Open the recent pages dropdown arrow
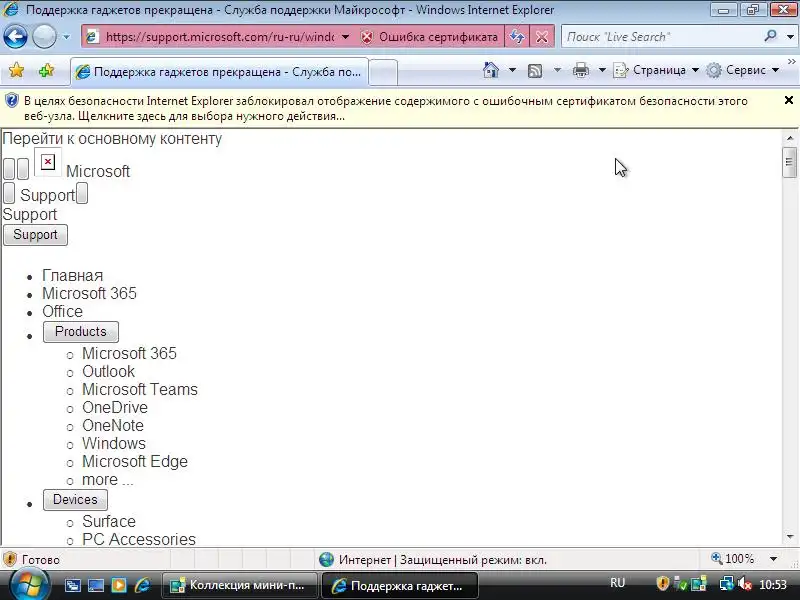Screen dimensions: 800x600 pos(66,37)
